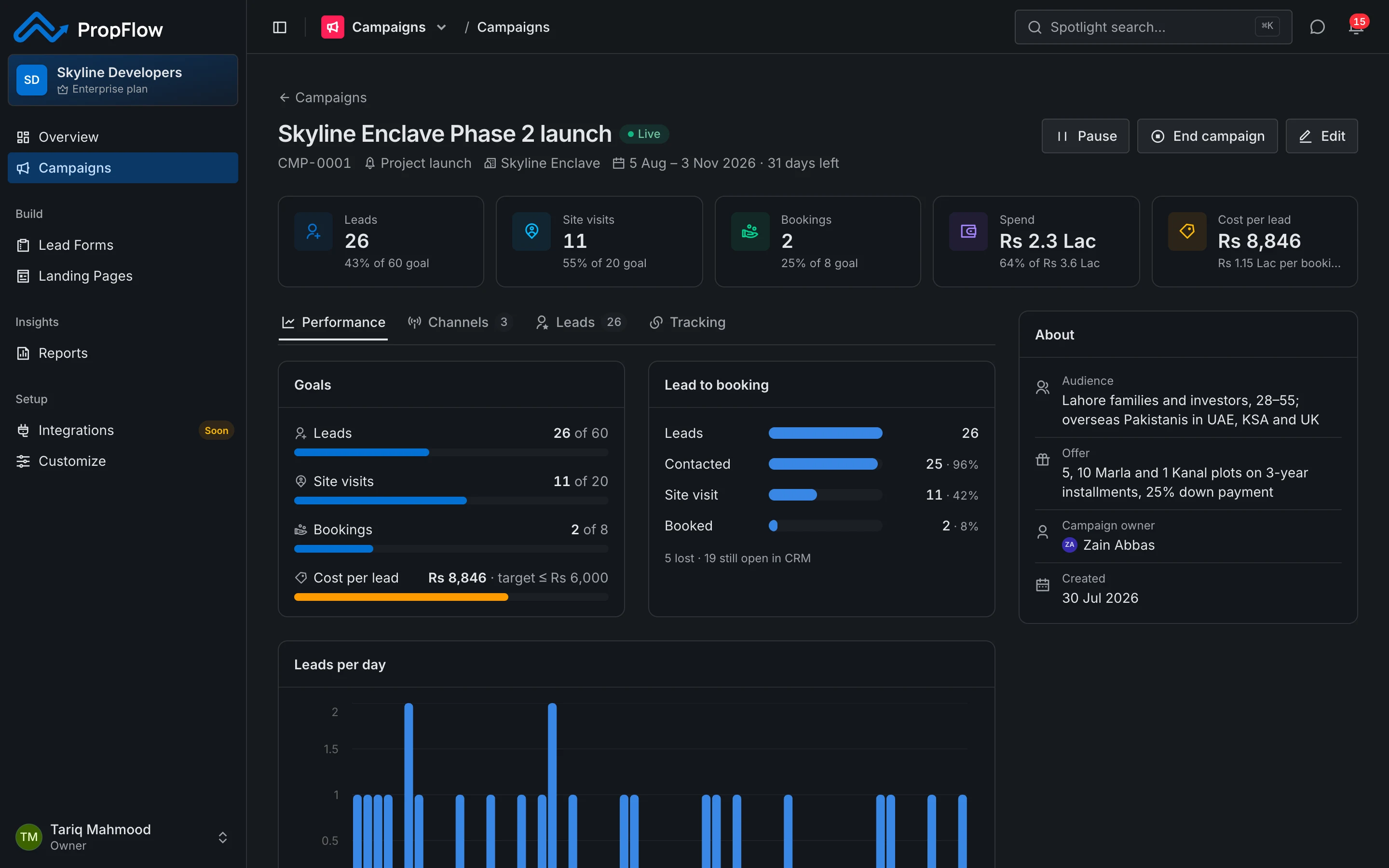
Task: Open Customize in the sidebar
Action: [x=123, y=461]
